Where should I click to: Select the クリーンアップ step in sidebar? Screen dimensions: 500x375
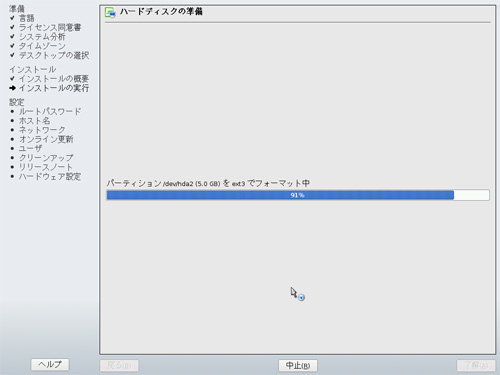(x=46, y=158)
